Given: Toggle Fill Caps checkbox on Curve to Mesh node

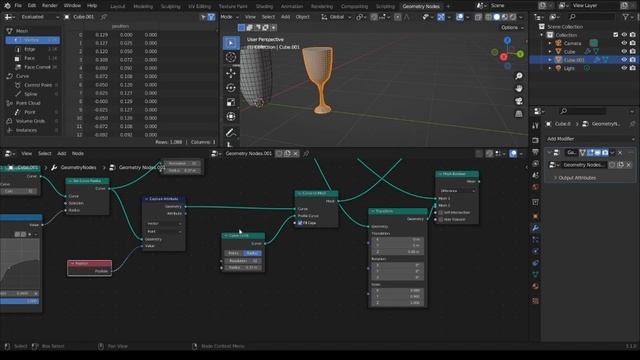Looking at the screenshot, I should (300, 223).
